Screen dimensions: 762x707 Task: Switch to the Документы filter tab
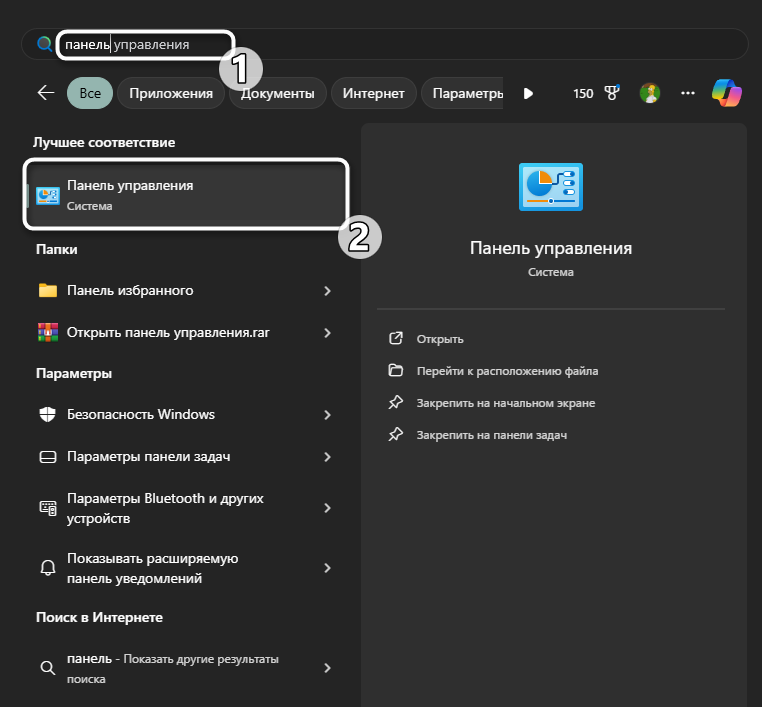(x=277, y=93)
